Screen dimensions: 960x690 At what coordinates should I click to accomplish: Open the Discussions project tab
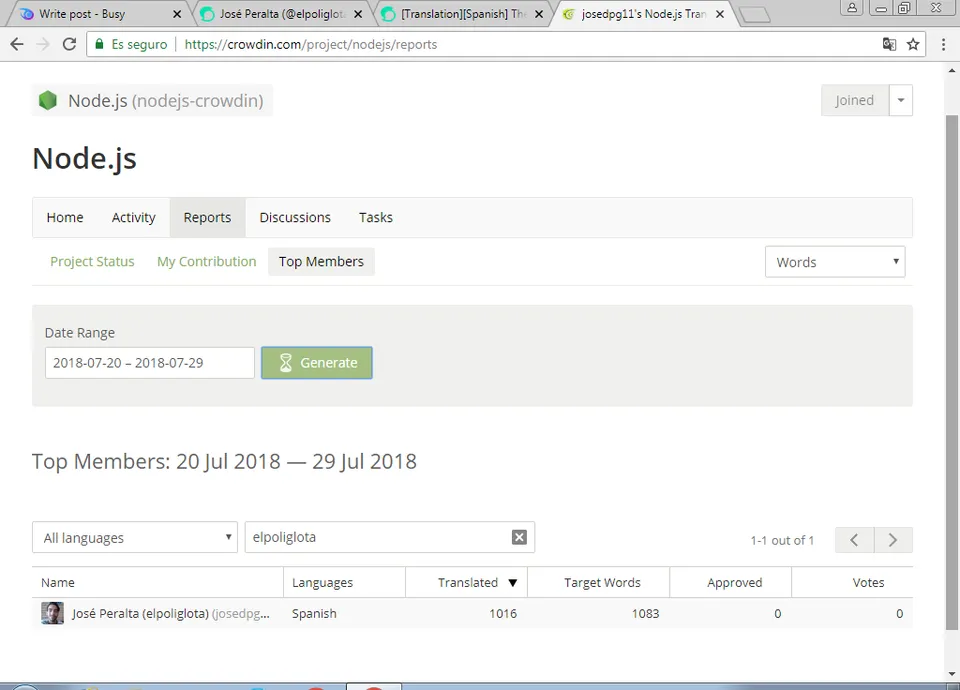click(295, 217)
